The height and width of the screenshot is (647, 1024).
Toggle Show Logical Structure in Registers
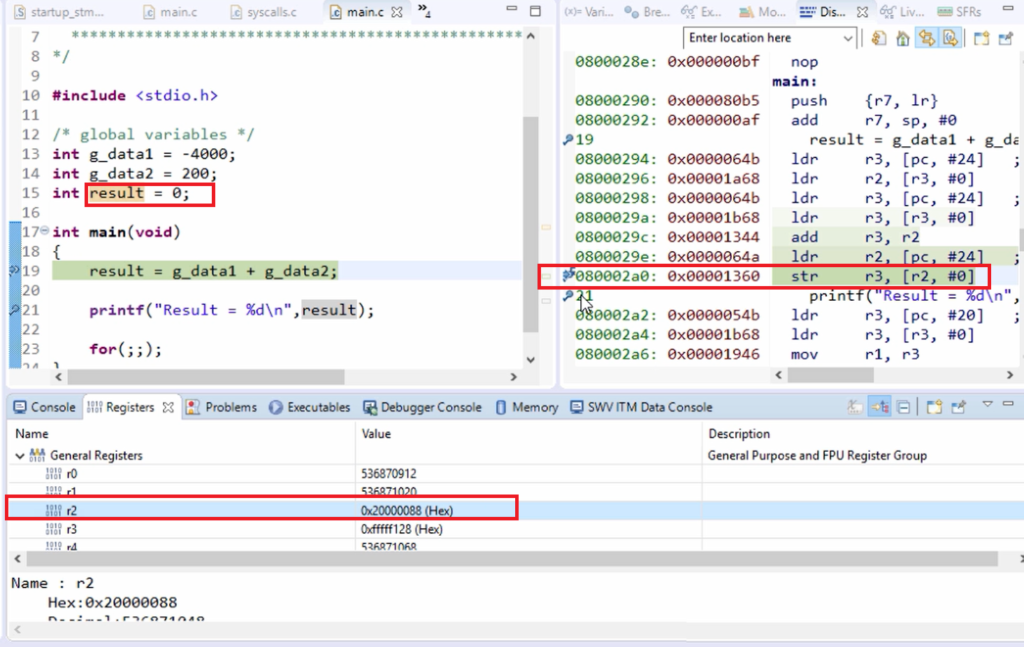point(880,407)
